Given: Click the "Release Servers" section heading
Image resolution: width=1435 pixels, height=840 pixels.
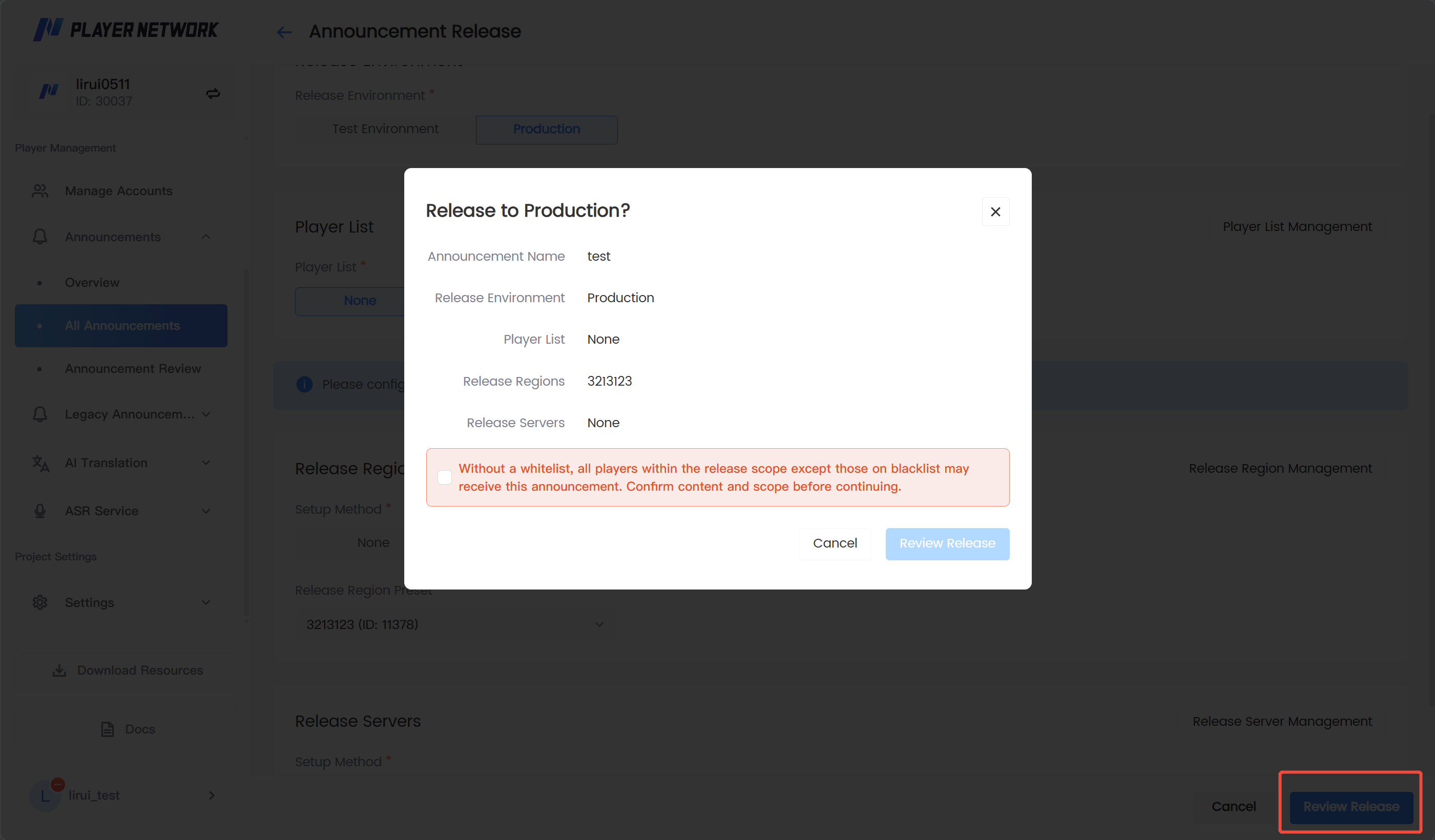Looking at the screenshot, I should 358,721.
